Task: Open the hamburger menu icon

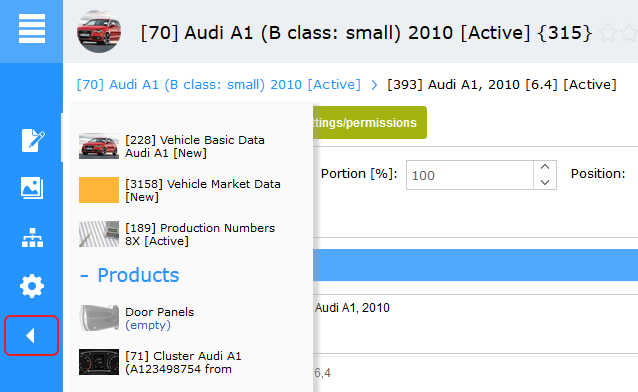Action: [32, 28]
